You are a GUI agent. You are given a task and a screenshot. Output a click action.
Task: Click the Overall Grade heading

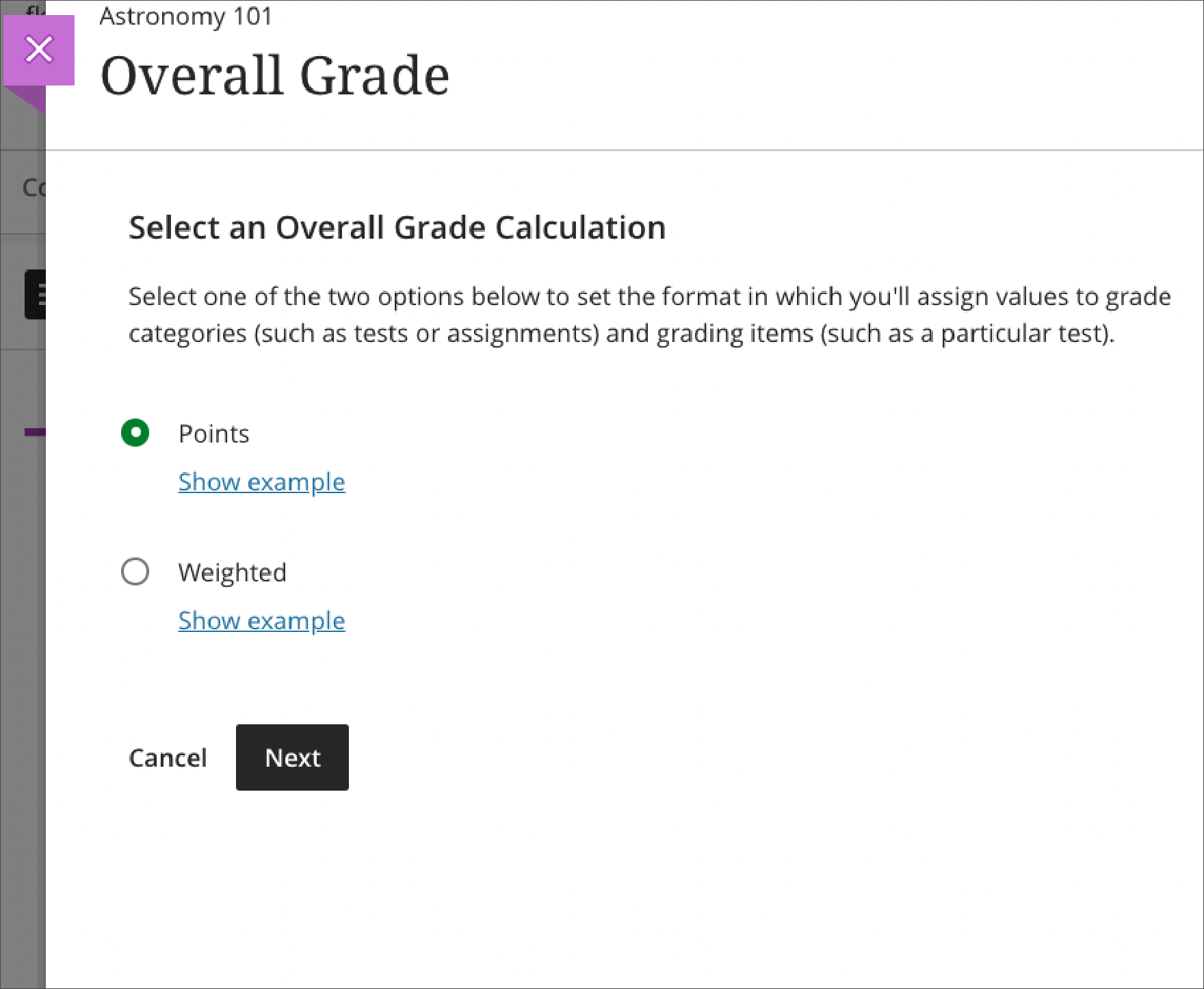(x=275, y=73)
